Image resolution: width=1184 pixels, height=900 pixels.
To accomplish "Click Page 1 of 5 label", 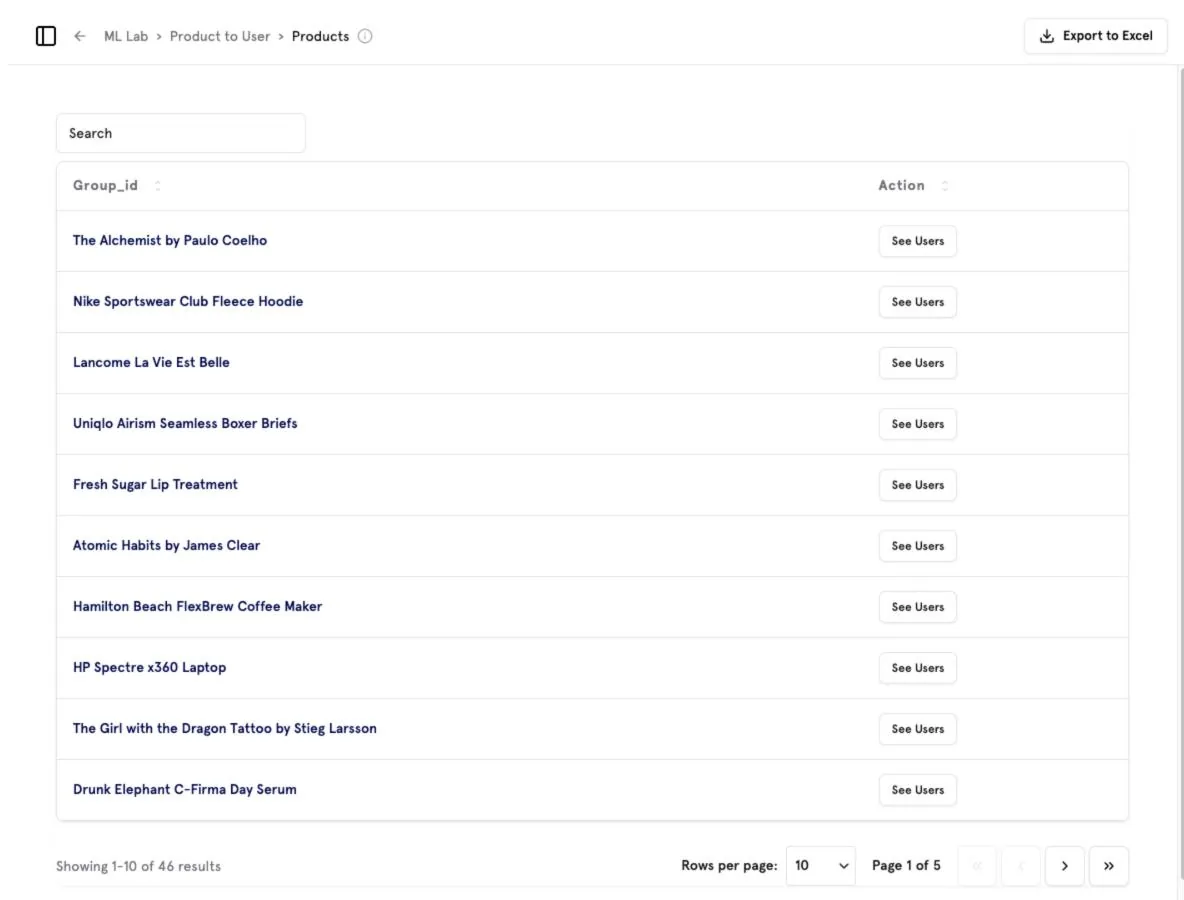I will click(x=906, y=866).
